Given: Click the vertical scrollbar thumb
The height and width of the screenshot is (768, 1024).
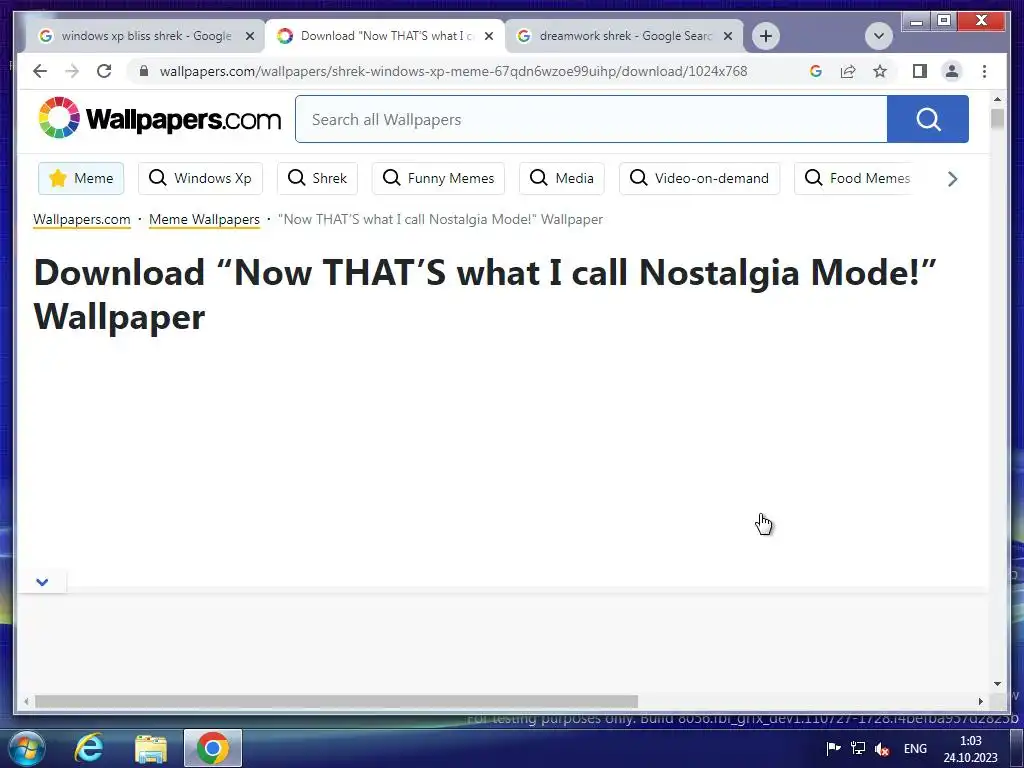Looking at the screenshot, I should click(997, 119).
